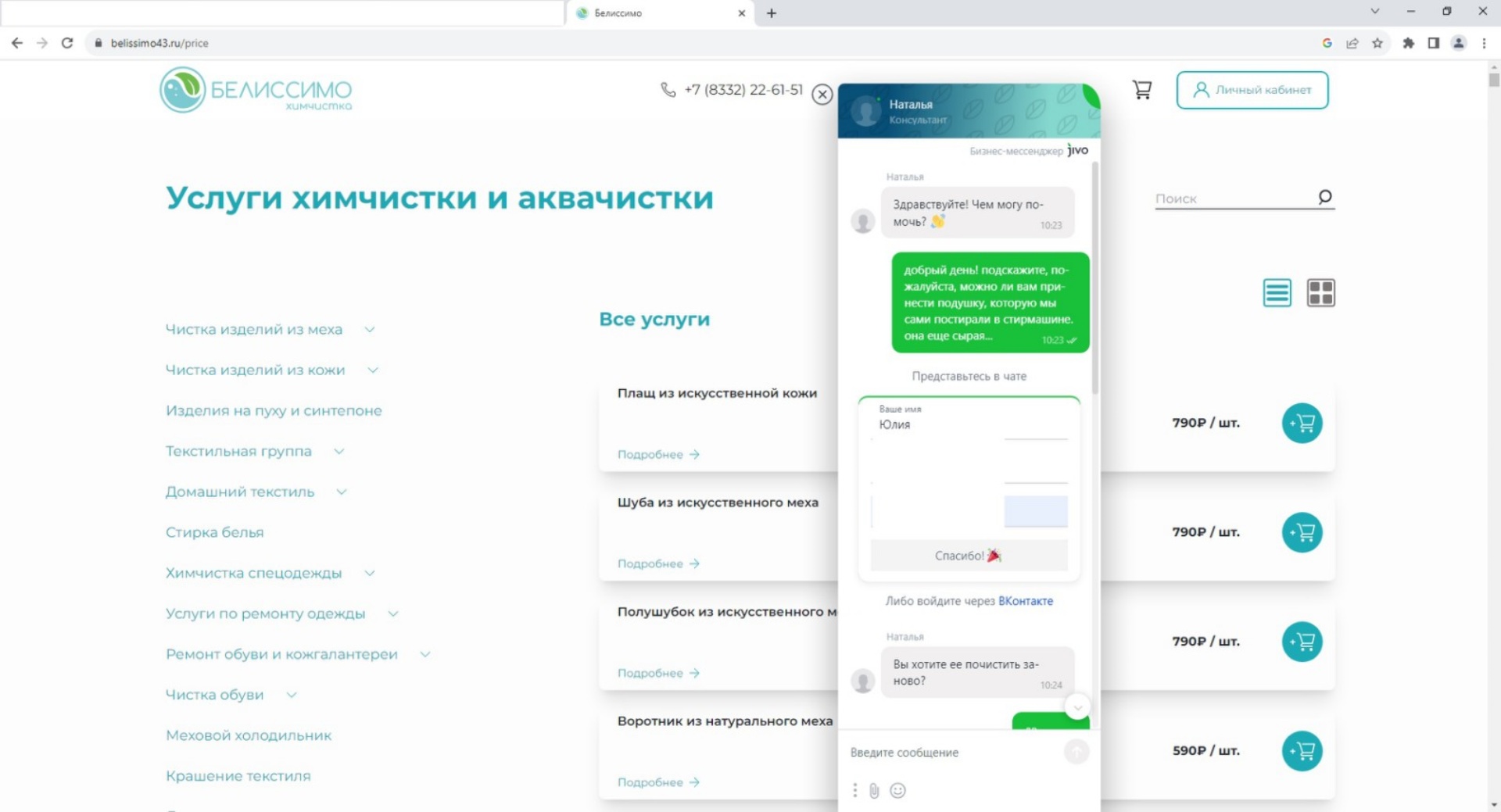Image resolution: width=1501 pixels, height=812 pixels.
Task: Close the Белиссимо browser tab
Action: click(x=742, y=13)
